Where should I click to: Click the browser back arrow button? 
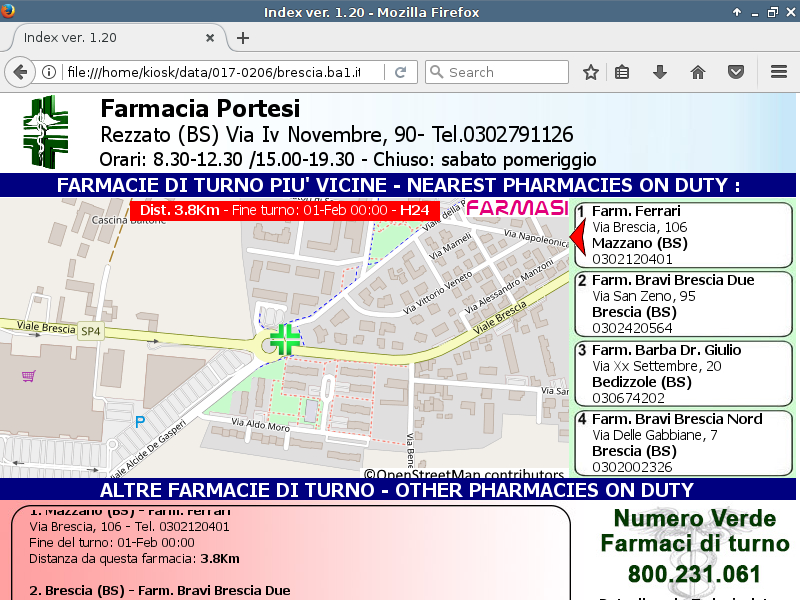pyautogui.click(x=20, y=72)
